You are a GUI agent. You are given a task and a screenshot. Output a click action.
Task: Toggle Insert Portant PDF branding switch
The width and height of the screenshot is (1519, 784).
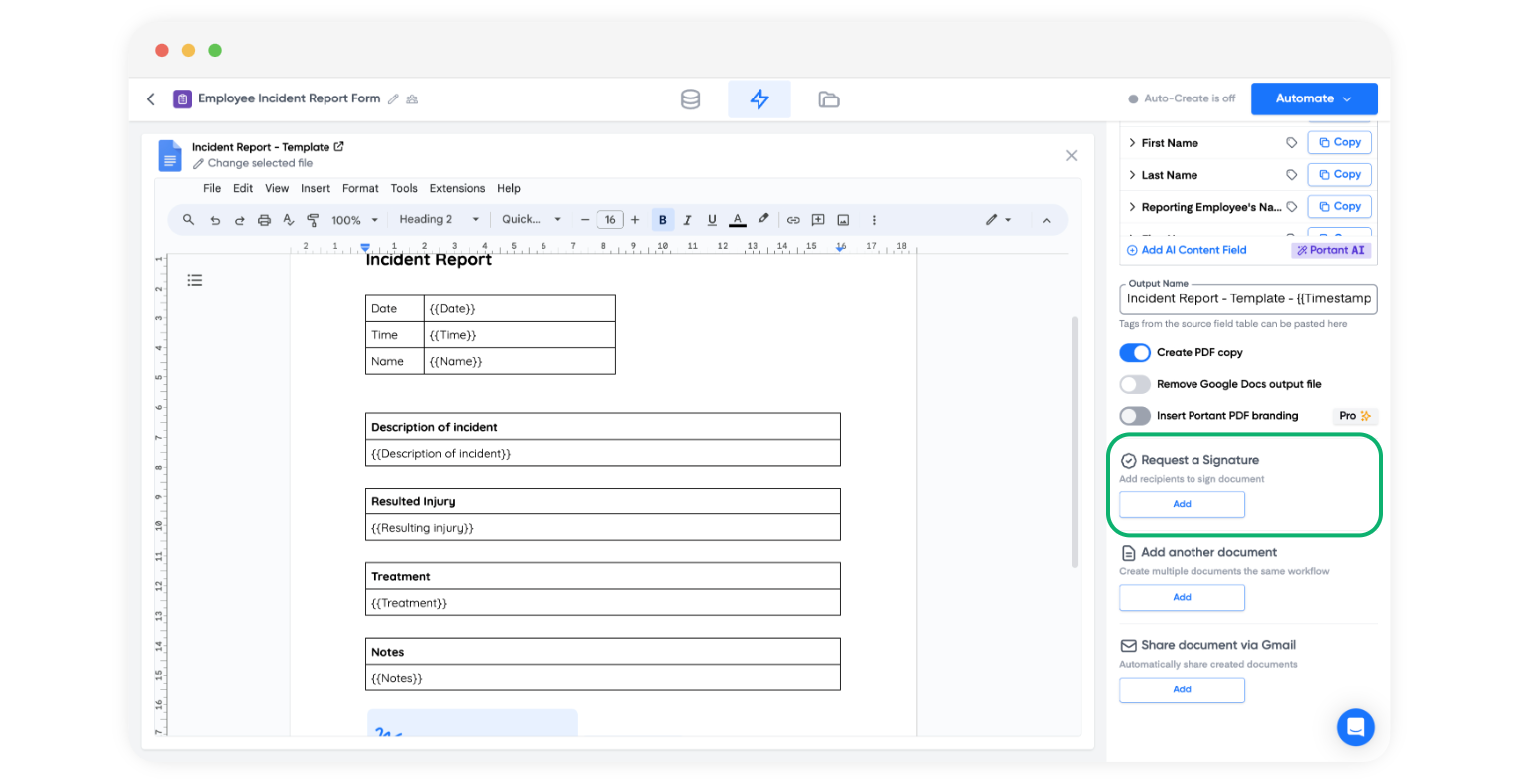pyautogui.click(x=1135, y=416)
